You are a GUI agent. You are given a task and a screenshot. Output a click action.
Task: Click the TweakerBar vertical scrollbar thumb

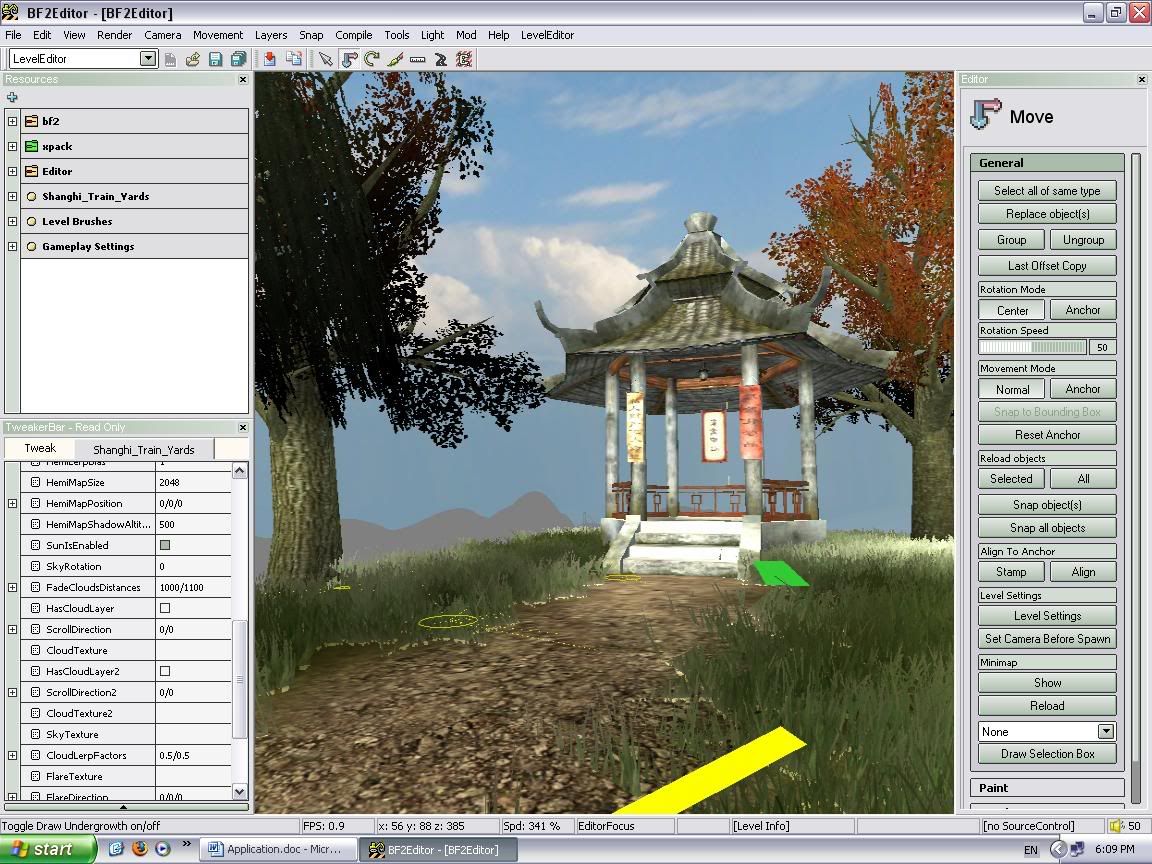[x=240, y=679]
